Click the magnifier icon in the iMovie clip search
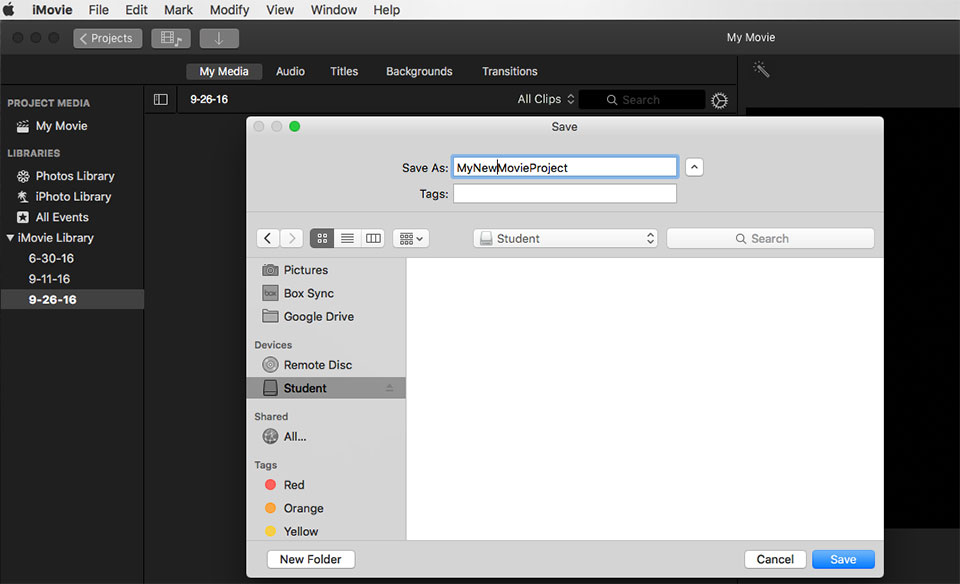The height and width of the screenshot is (584, 960). (612, 100)
